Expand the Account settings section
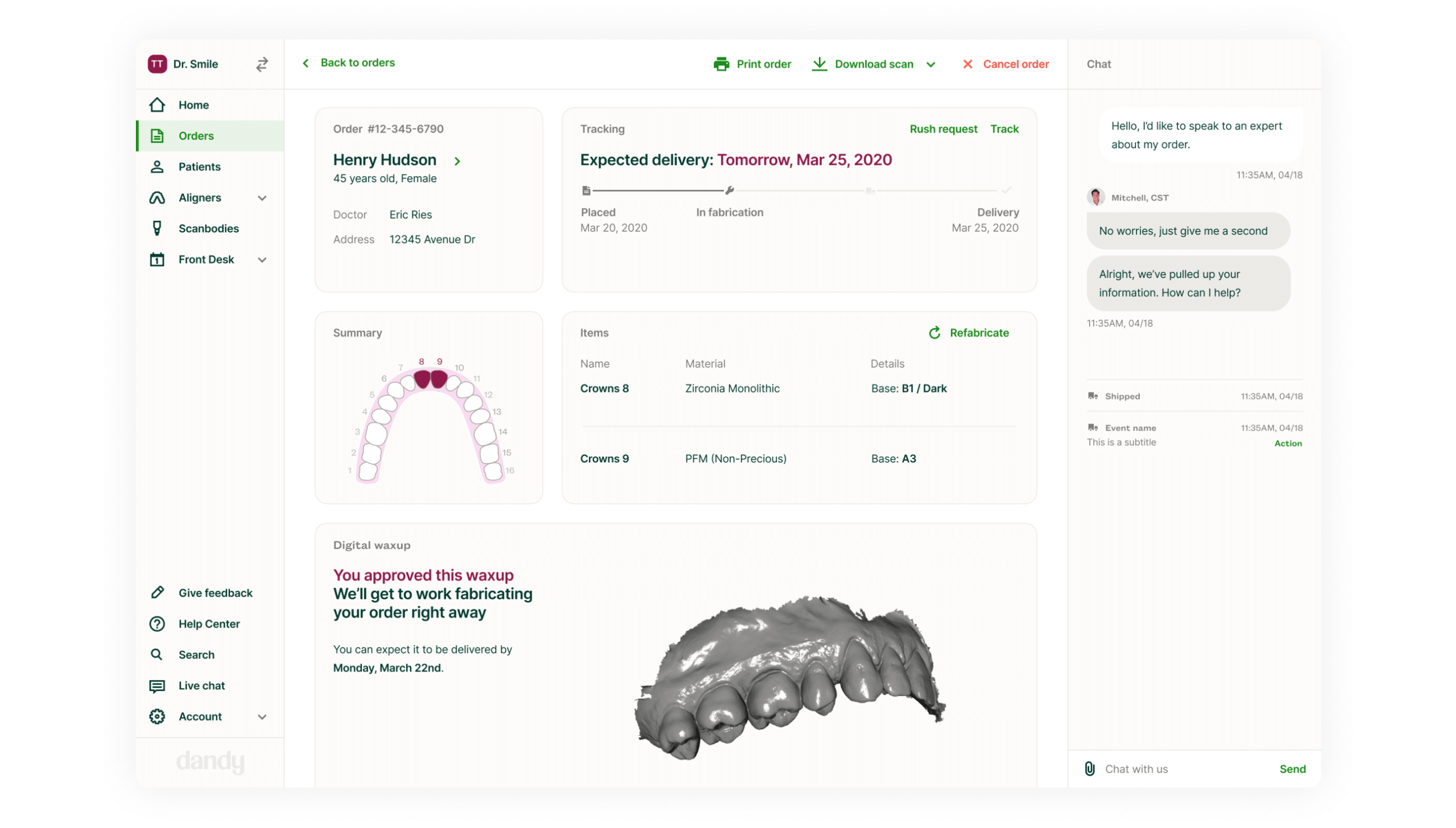This screenshot has width=1456, height=828. pos(262,716)
